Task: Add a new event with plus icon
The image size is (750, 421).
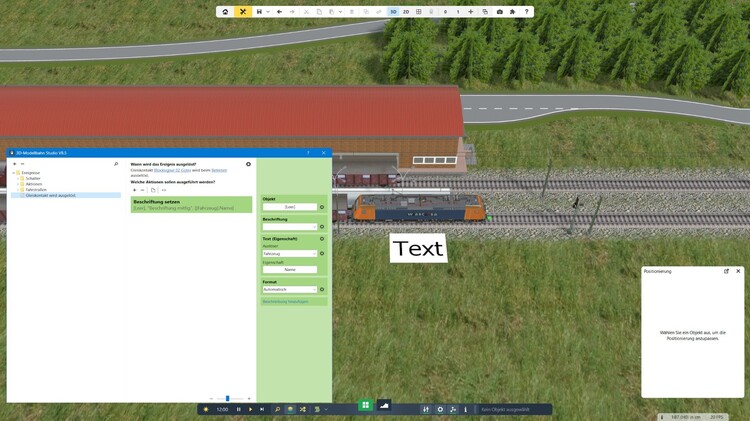Action: click(15, 164)
